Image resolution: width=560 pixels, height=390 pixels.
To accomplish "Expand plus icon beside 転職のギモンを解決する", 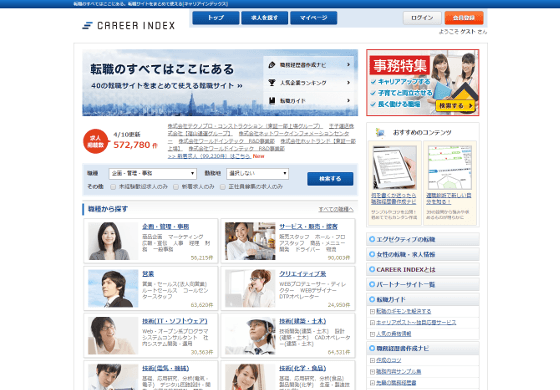I will [372, 311].
